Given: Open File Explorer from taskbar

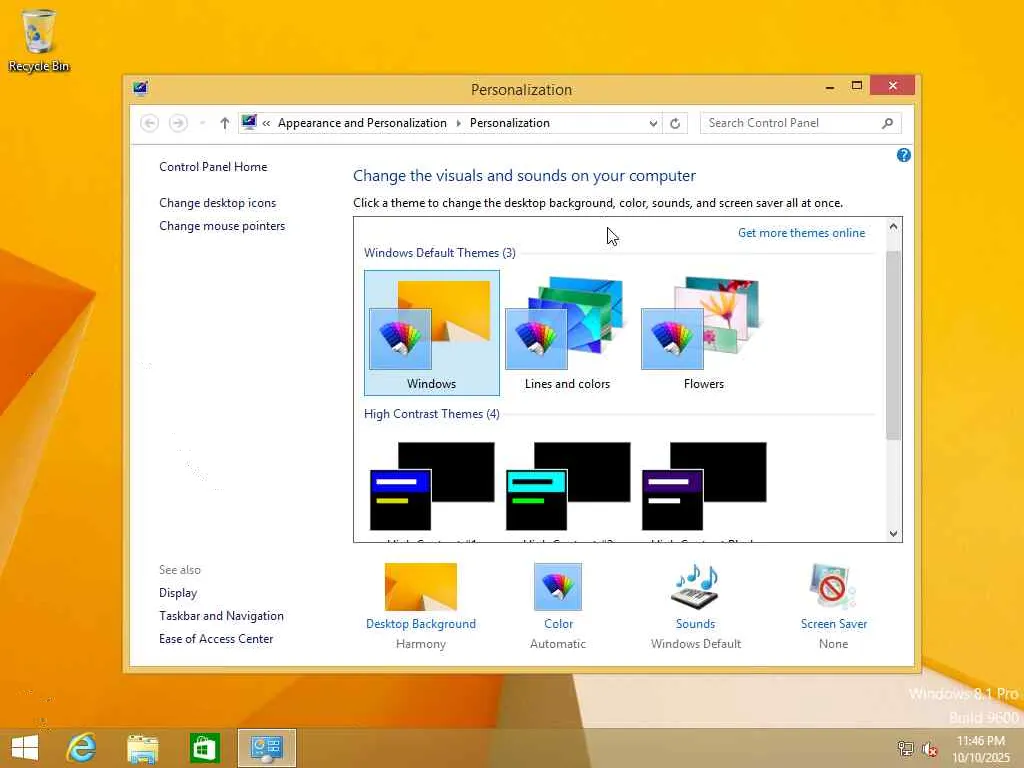Looking at the screenshot, I should tap(143, 748).
